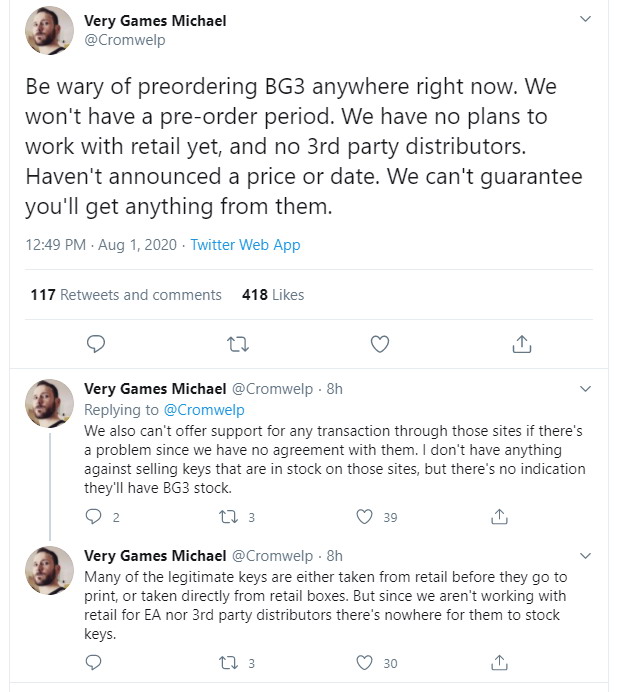Like the tweet with 30 likes
The image size is (619, 692).
click(364, 663)
